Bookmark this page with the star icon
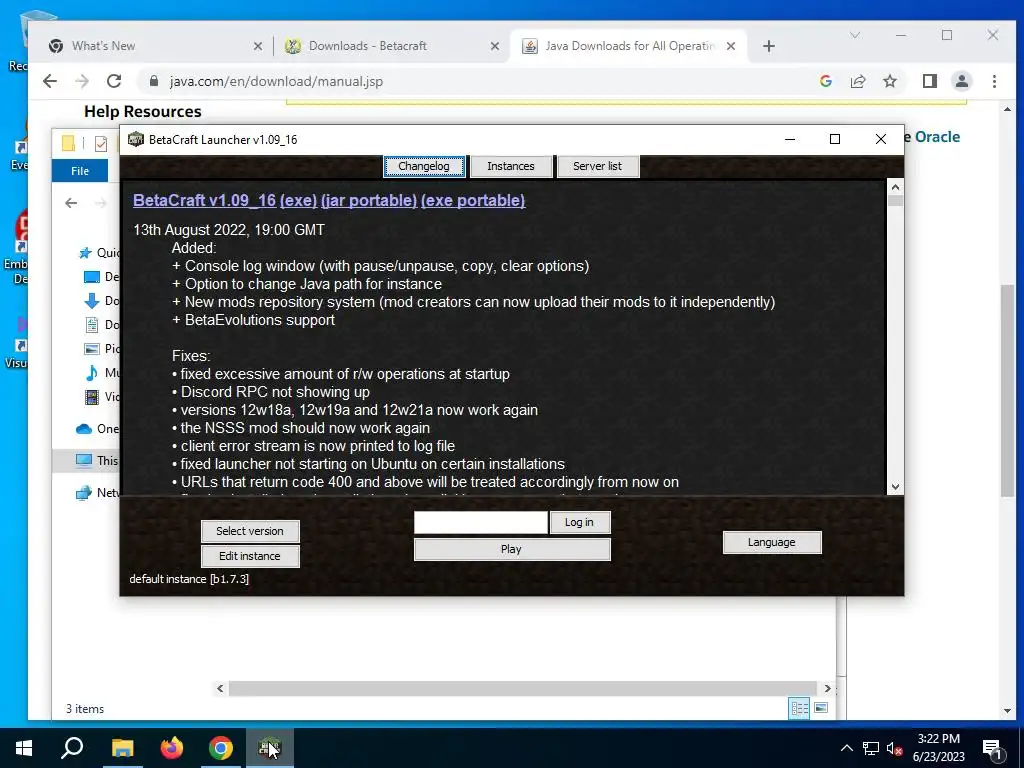Viewport: 1024px width, 768px height. pyautogui.click(x=889, y=81)
